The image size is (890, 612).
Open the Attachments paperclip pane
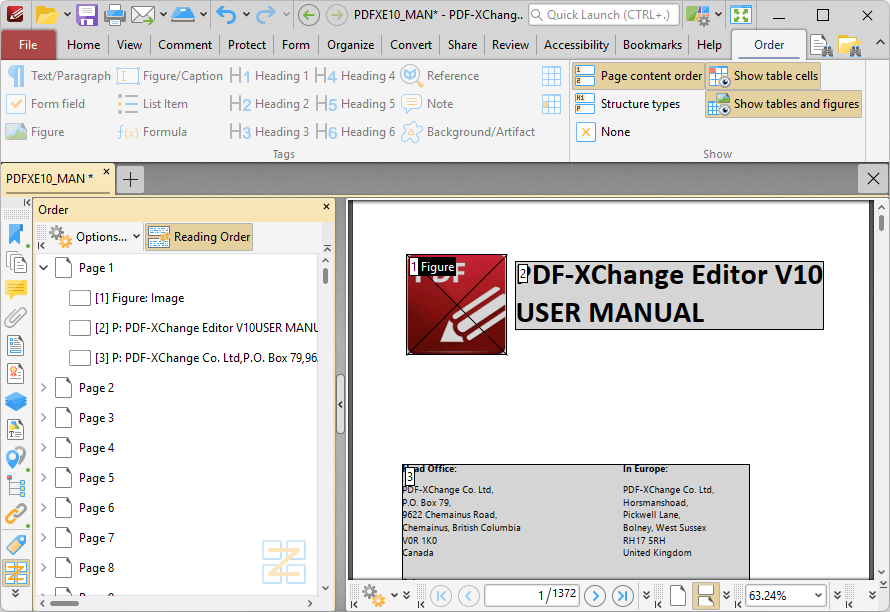16,318
